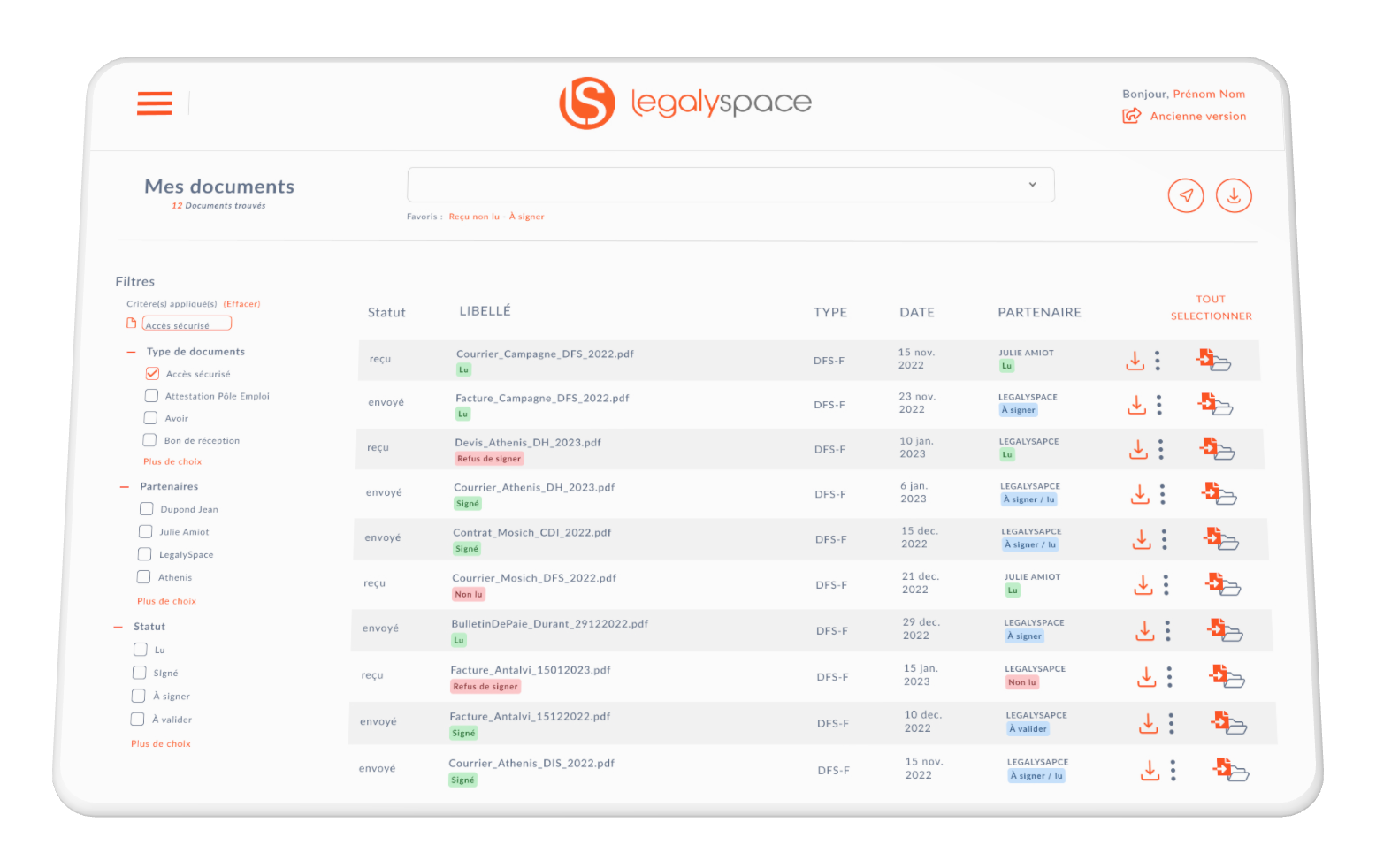This screenshot has height=868, width=1376.
Task: Check Attestation Pôle Emploi filter
Action: point(151,395)
